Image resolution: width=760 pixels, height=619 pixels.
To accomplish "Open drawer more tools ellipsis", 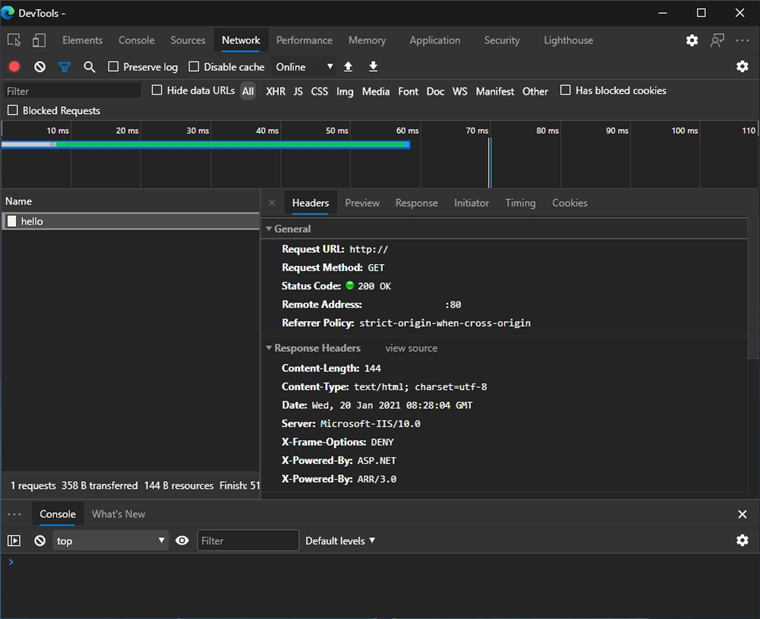I will 14,514.
